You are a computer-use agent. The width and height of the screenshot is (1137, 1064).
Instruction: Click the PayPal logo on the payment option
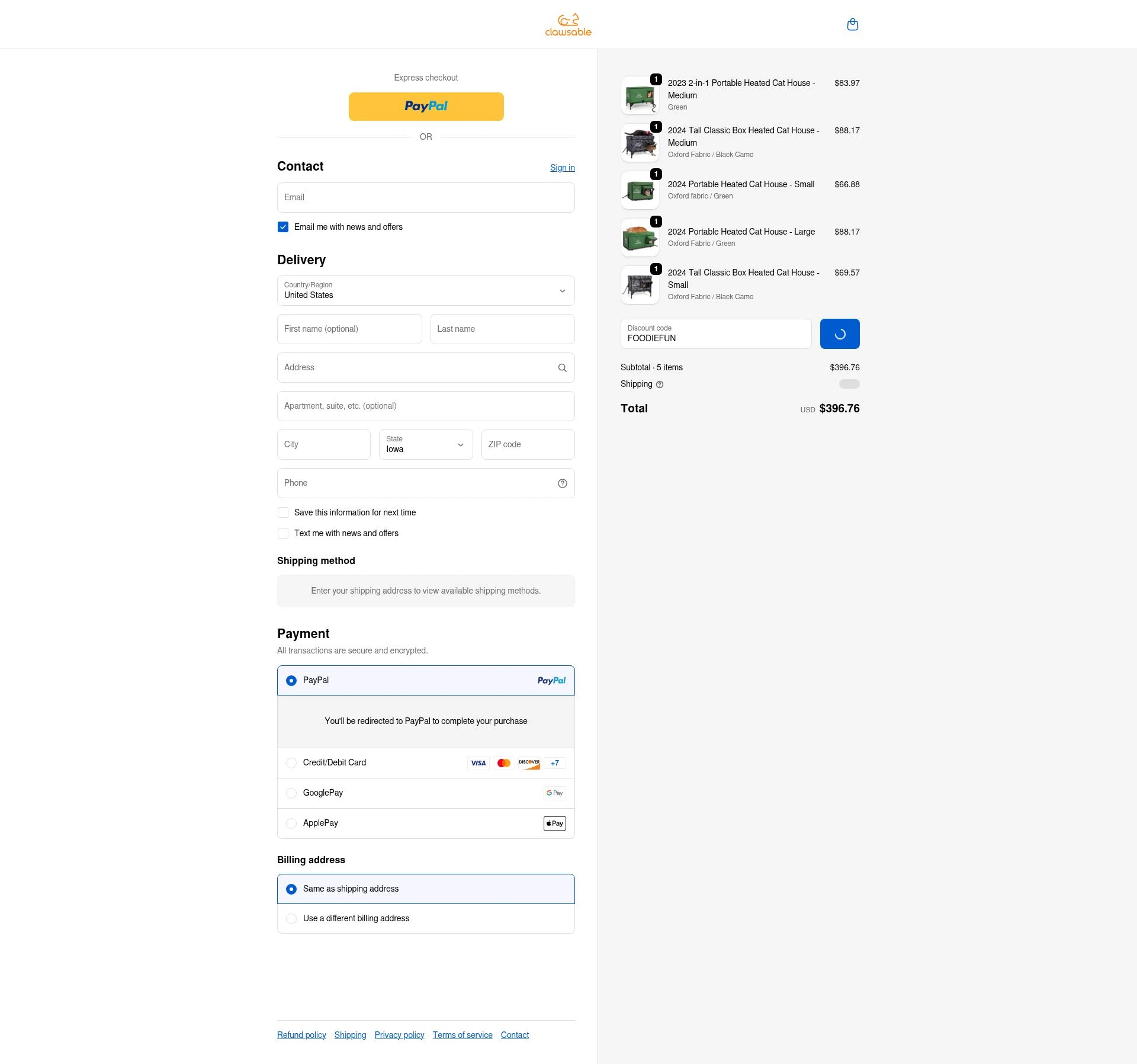coord(551,680)
